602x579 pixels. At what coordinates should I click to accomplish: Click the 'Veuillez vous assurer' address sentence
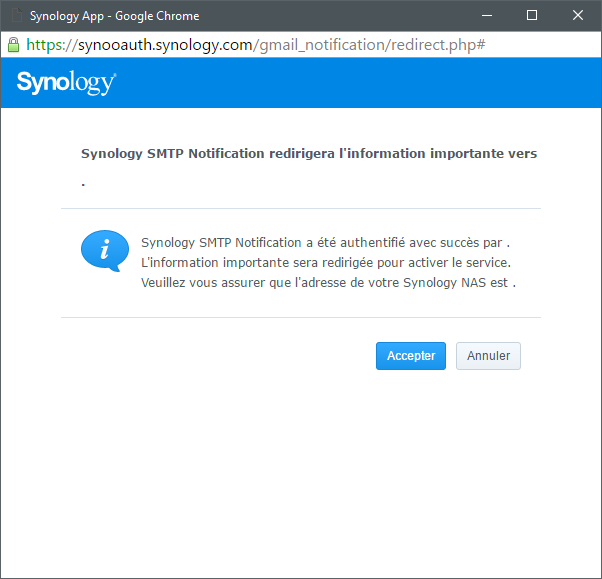tap(328, 283)
